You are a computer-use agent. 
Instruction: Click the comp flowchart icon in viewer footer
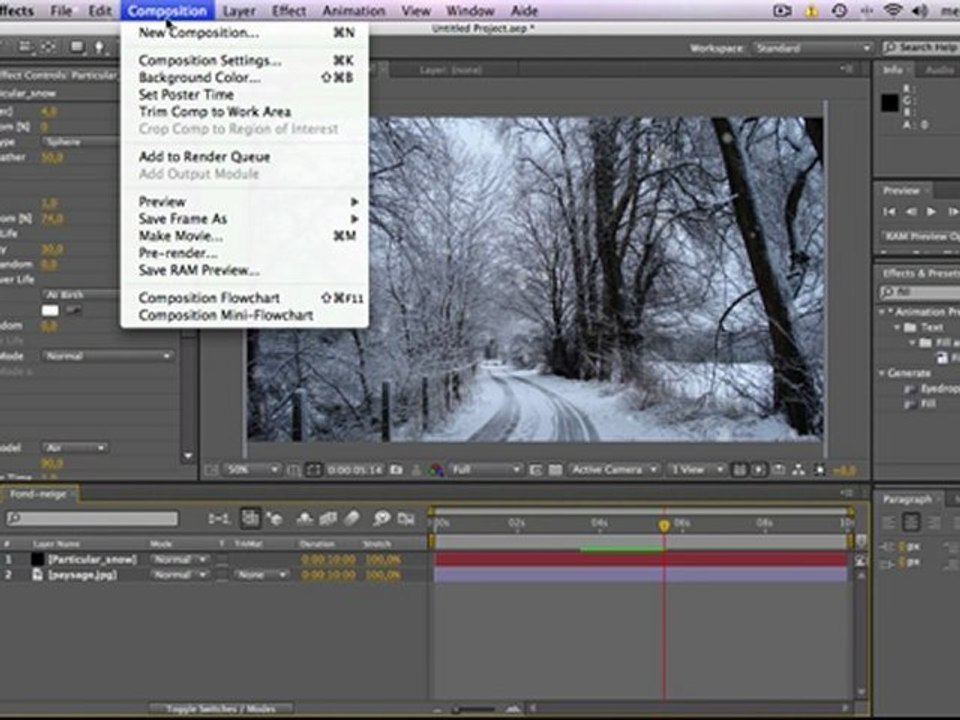(x=799, y=470)
